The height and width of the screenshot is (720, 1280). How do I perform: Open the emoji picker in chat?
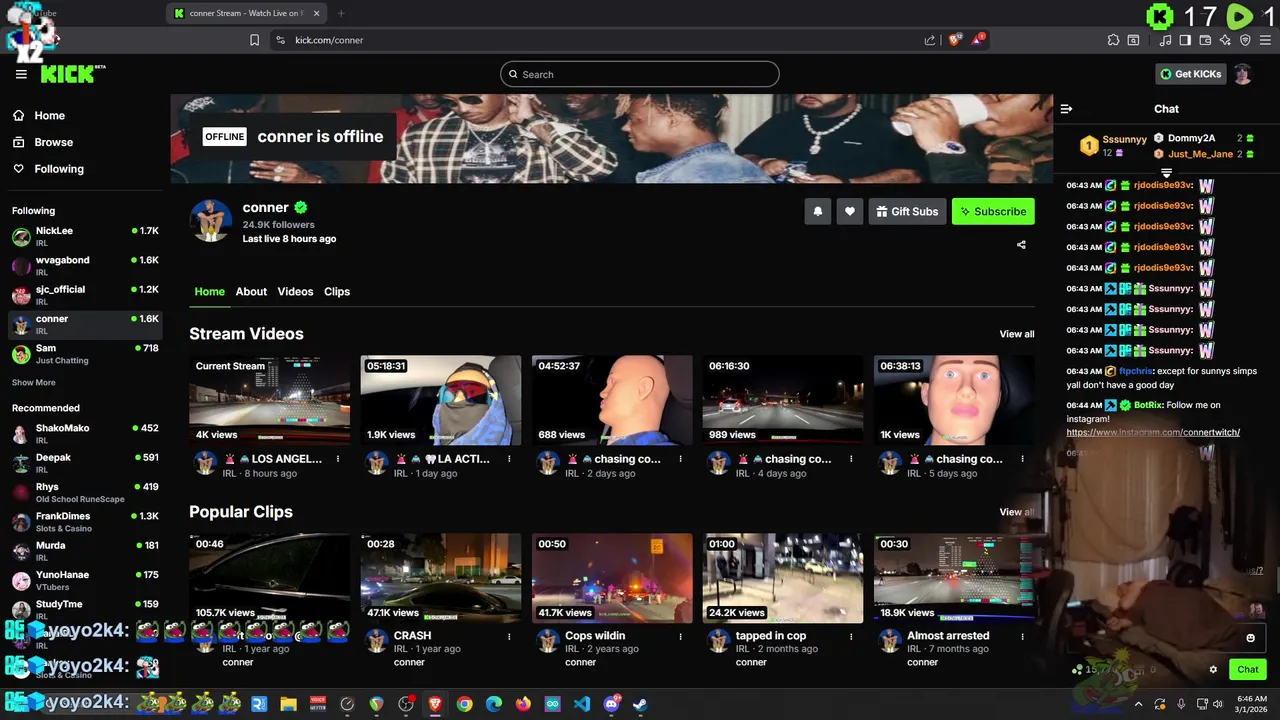(1250, 638)
